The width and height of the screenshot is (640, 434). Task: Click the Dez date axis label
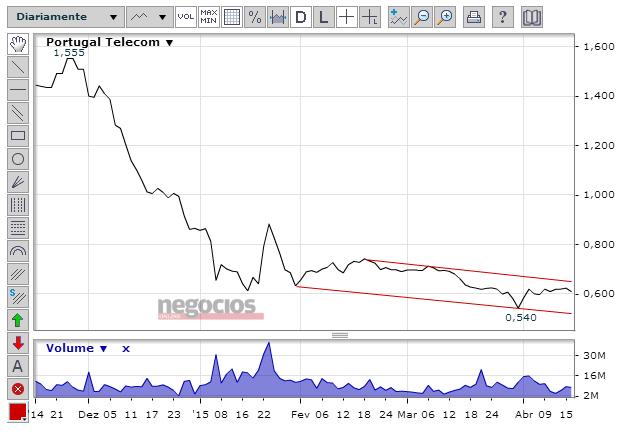coord(88,414)
